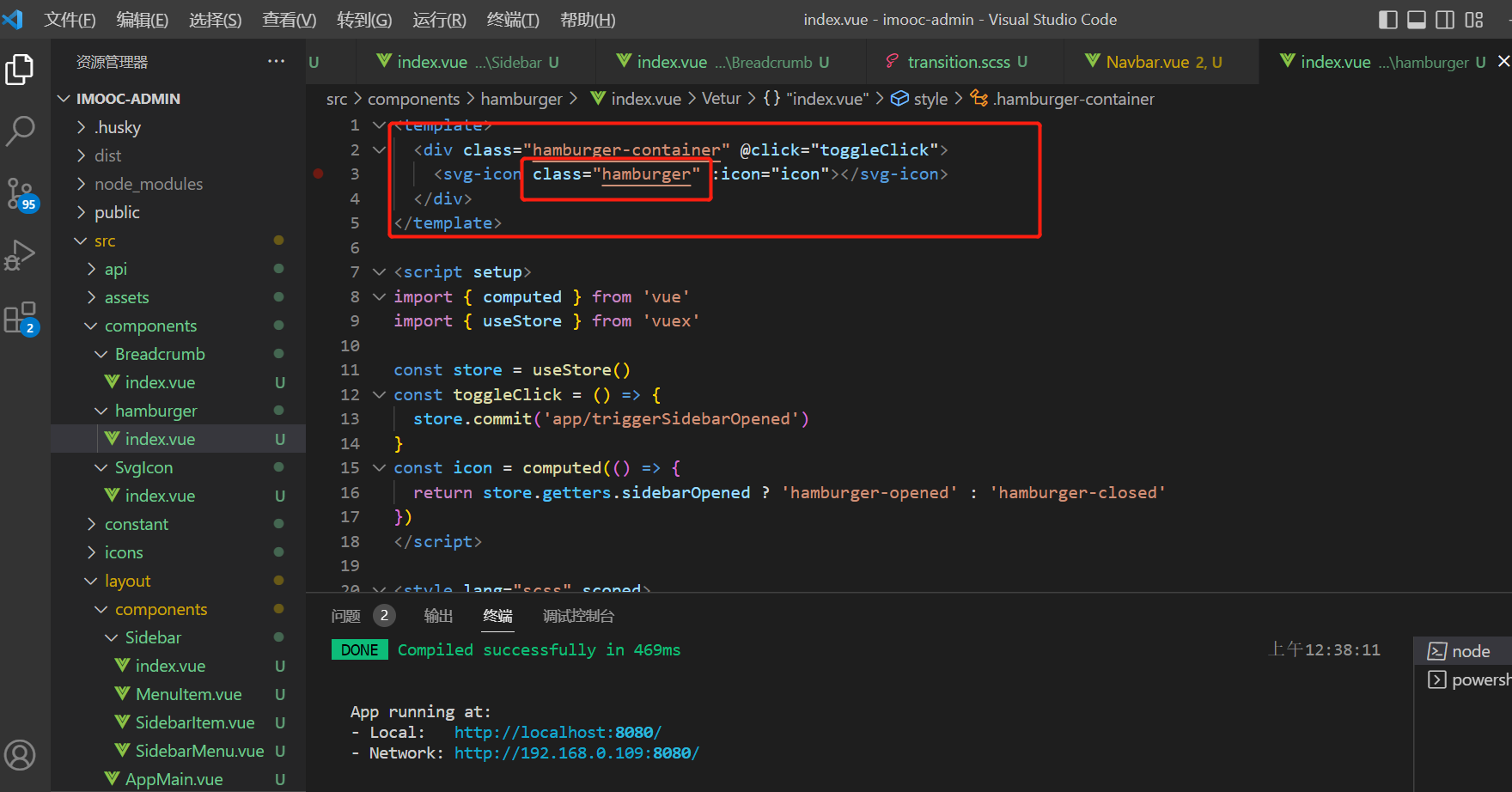Image resolution: width=1512 pixels, height=792 pixels.
Task: Open explorer more actions ellipsis
Action: click(276, 62)
